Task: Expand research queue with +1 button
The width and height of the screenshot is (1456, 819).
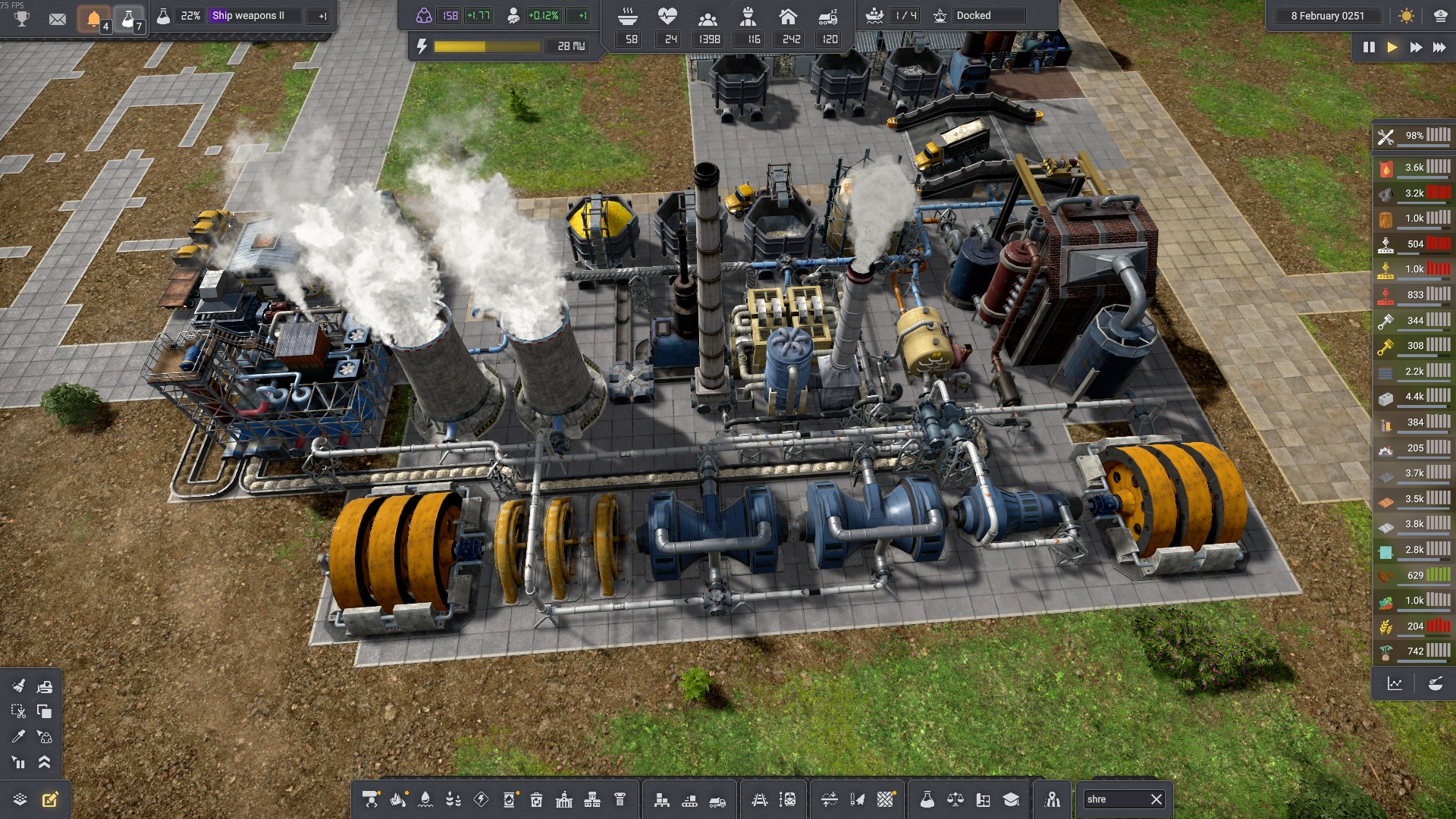Action: point(322,16)
